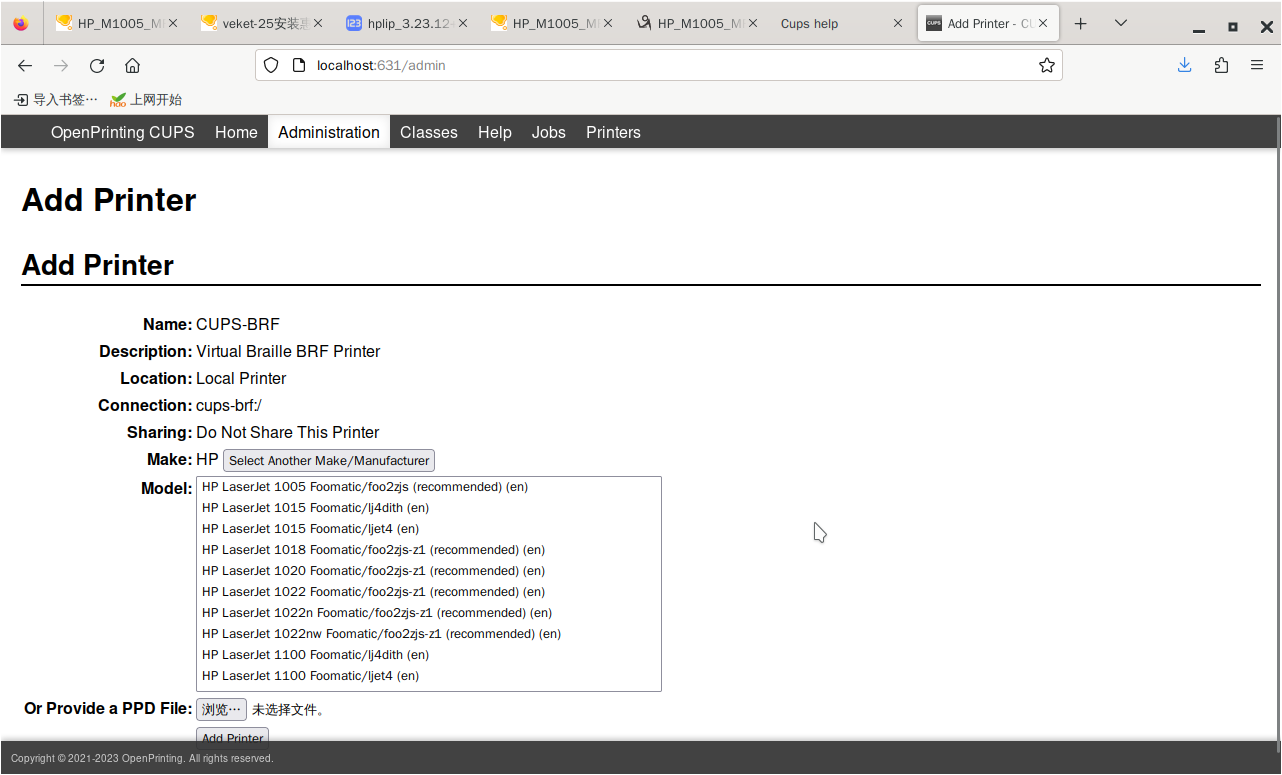This screenshot has height=775, width=1282.
Task: Open the Jobs section
Action: point(549,132)
